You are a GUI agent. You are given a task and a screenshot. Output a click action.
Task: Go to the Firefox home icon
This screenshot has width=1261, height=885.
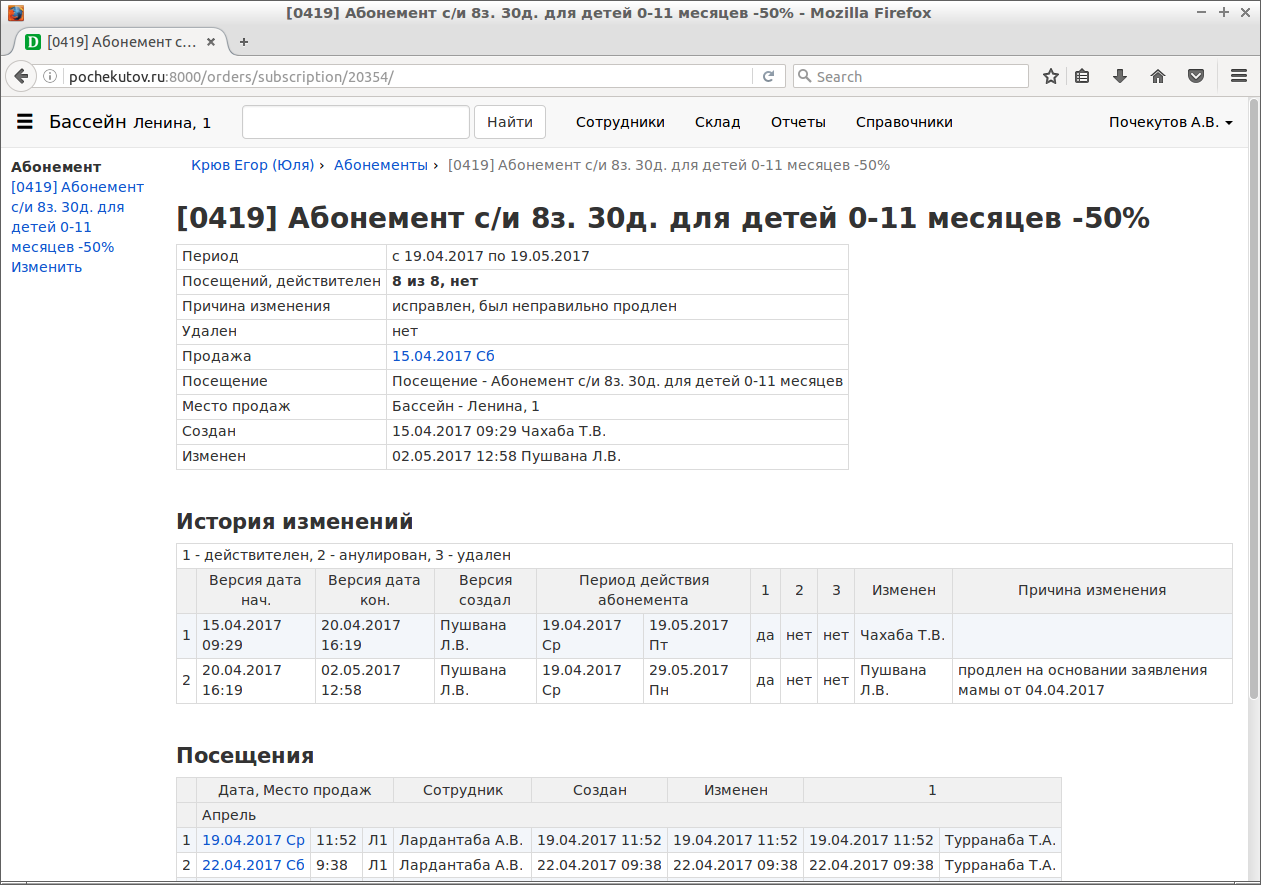[x=1158, y=76]
